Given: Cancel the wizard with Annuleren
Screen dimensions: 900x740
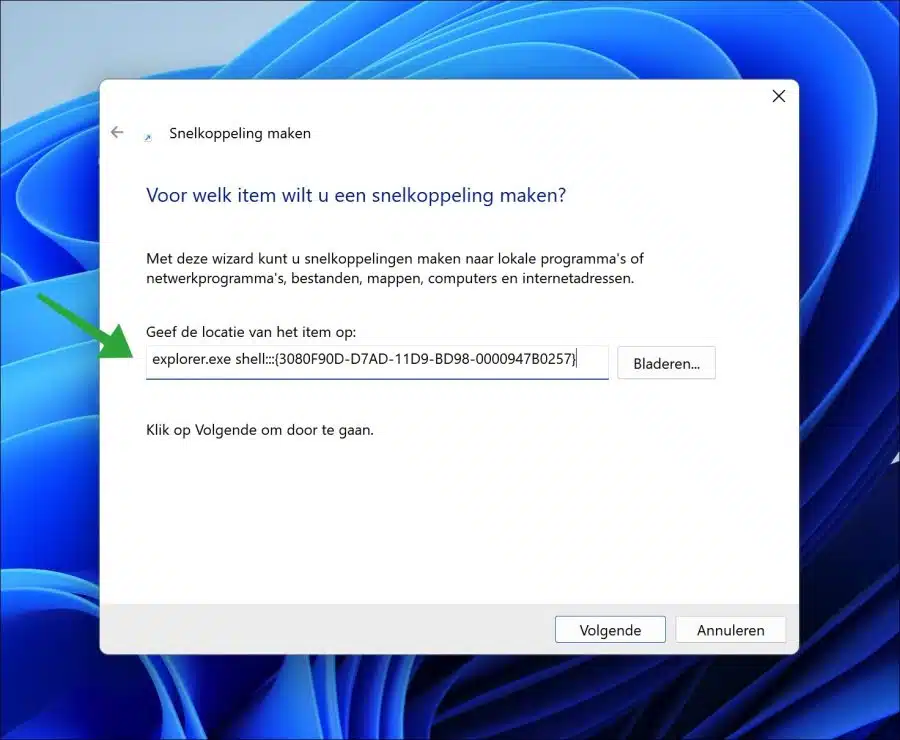Looking at the screenshot, I should [731, 630].
